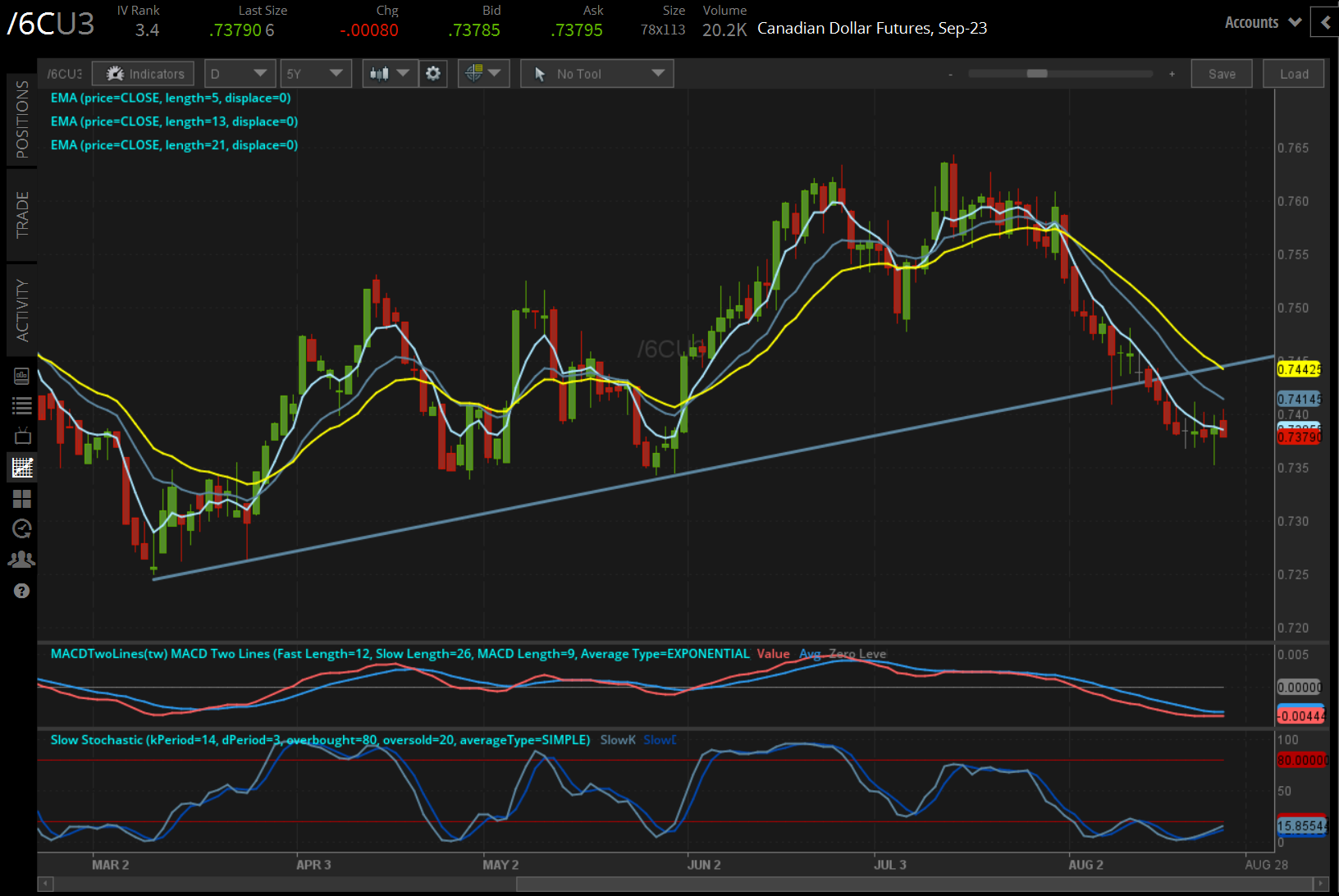Open the community people icon
This screenshot has width=1339, height=896.
[x=22, y=560]
